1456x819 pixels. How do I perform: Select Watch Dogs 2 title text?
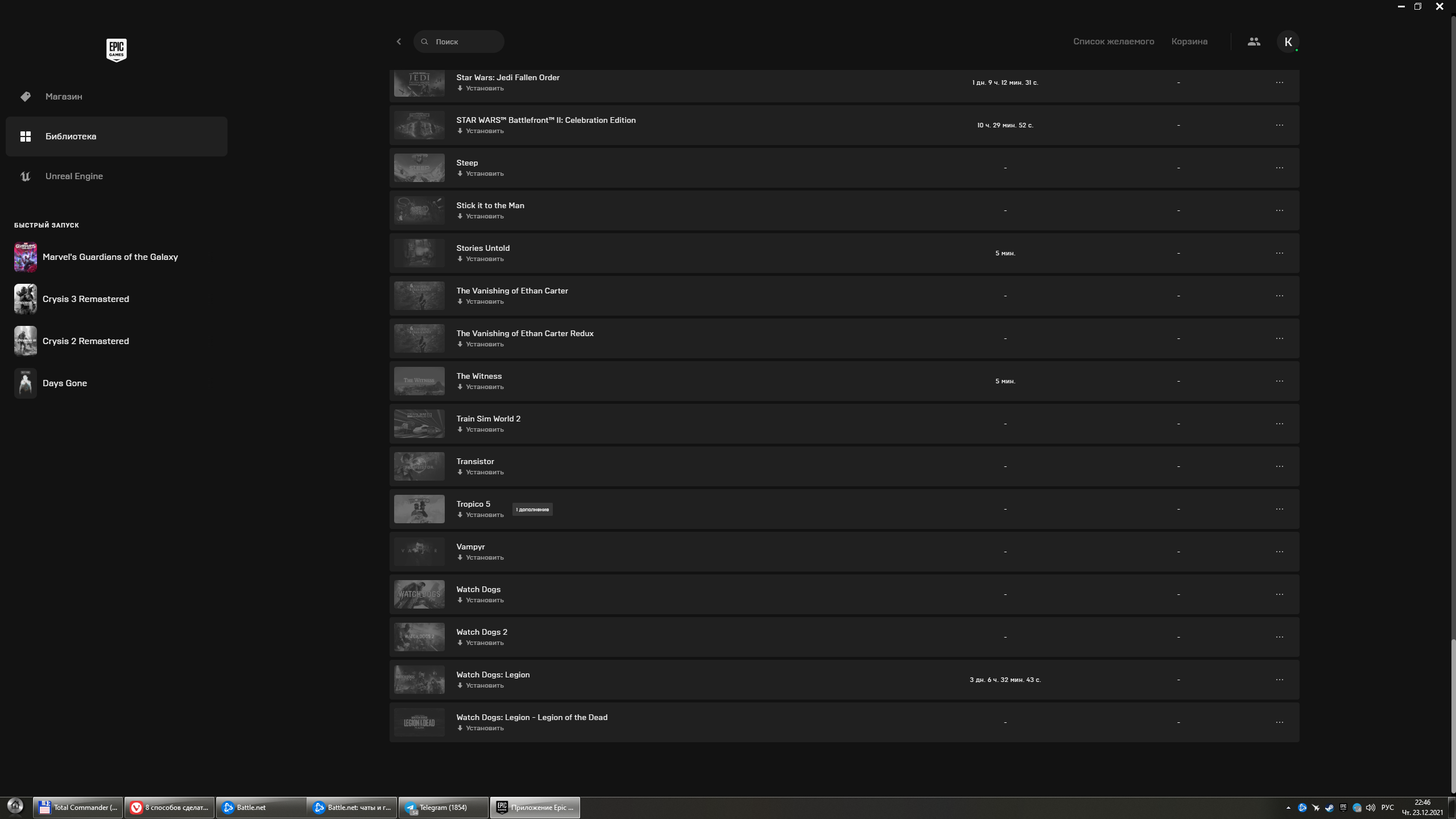482,632
